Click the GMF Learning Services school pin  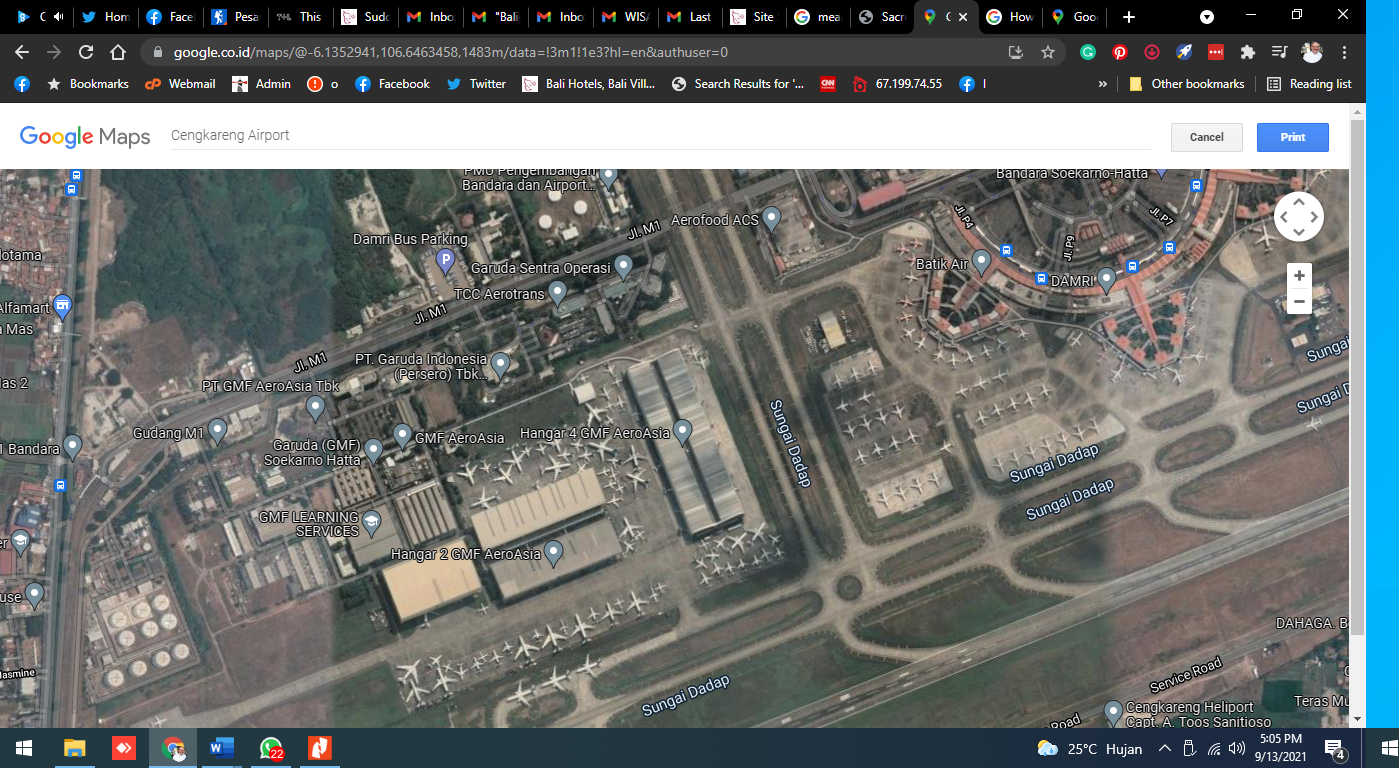tap(371, 522)
